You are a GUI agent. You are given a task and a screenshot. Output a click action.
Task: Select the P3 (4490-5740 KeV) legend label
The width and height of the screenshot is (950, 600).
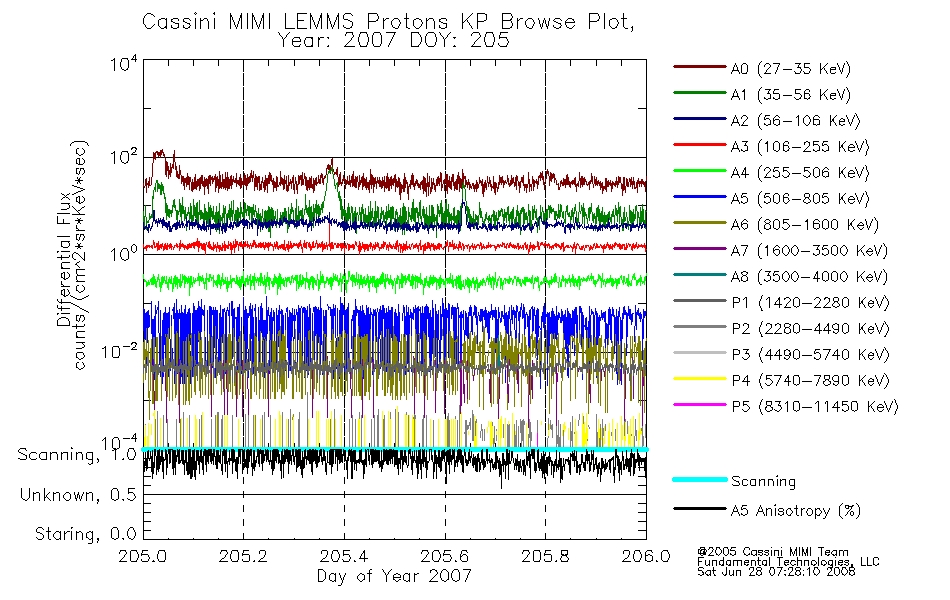pyautogui.click(x=810, y=355)
